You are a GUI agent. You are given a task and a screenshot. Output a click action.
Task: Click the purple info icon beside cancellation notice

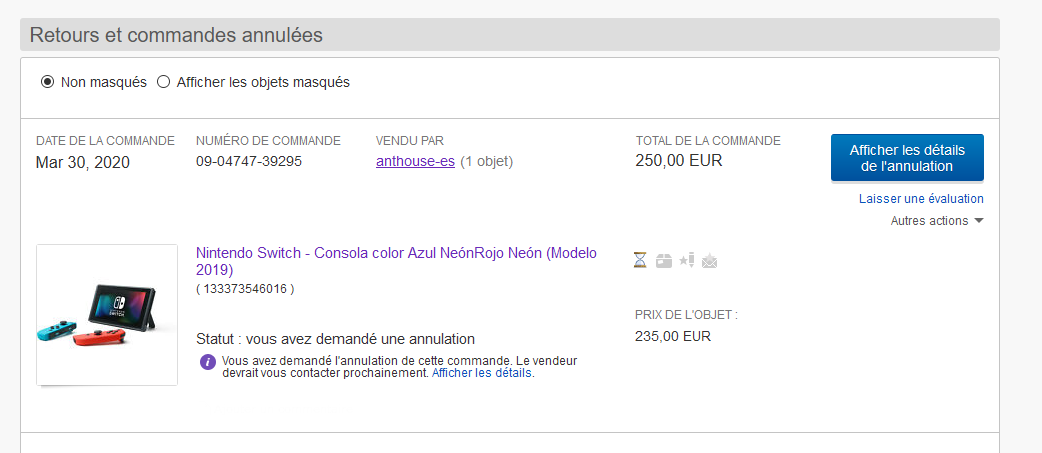point(208,362)
